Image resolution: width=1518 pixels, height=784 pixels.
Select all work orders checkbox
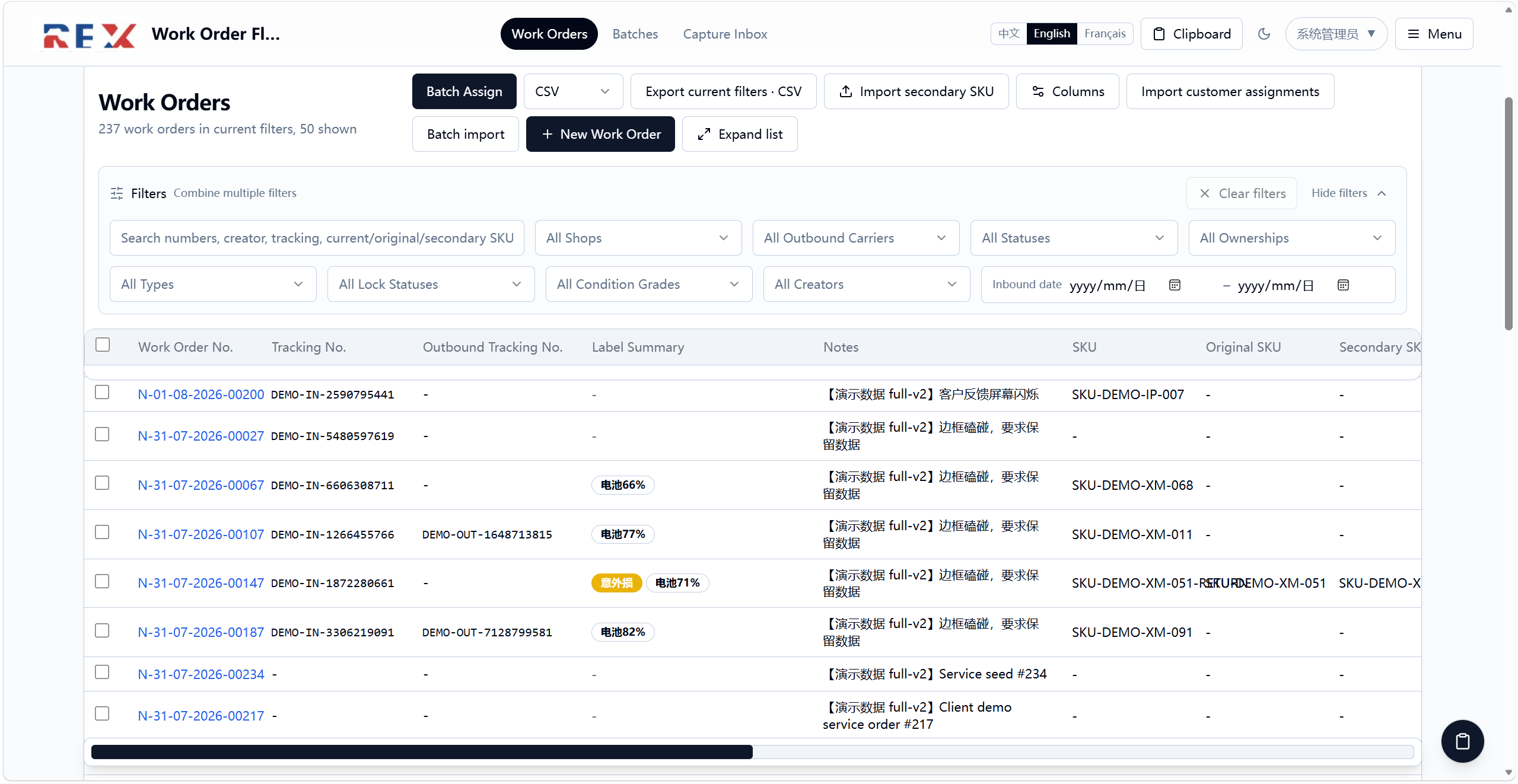(x=103, y=345)
